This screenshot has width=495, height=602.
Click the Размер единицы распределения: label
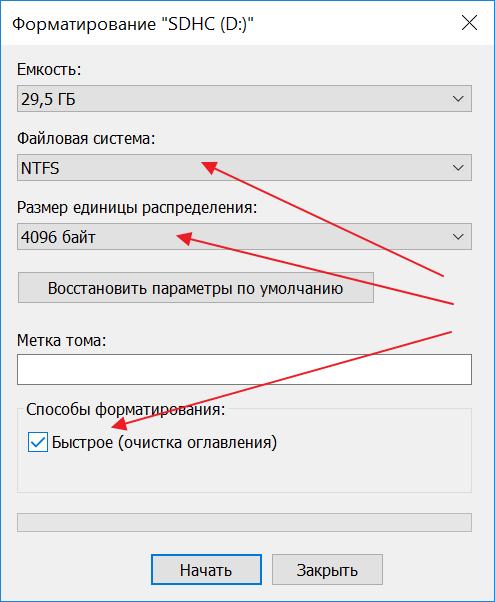137,208
